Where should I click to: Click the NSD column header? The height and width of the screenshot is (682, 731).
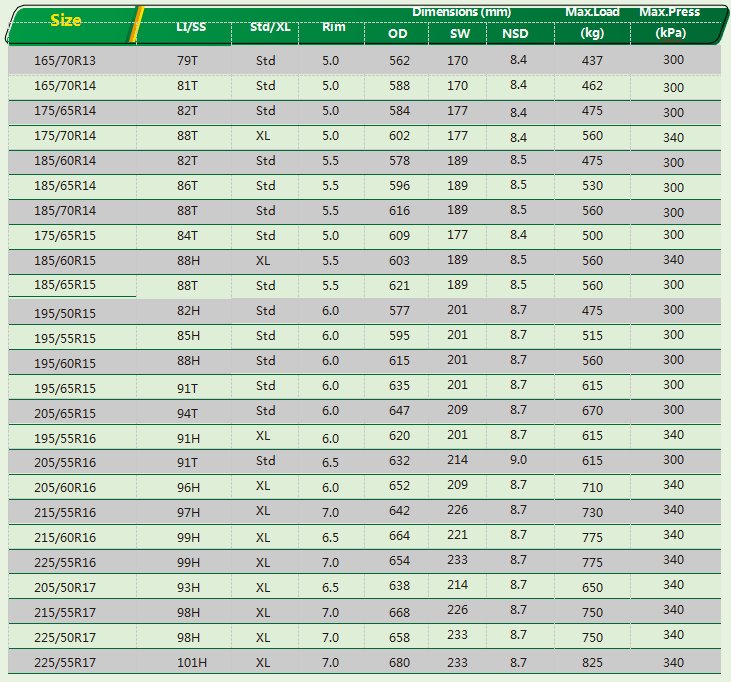(517, 33)
